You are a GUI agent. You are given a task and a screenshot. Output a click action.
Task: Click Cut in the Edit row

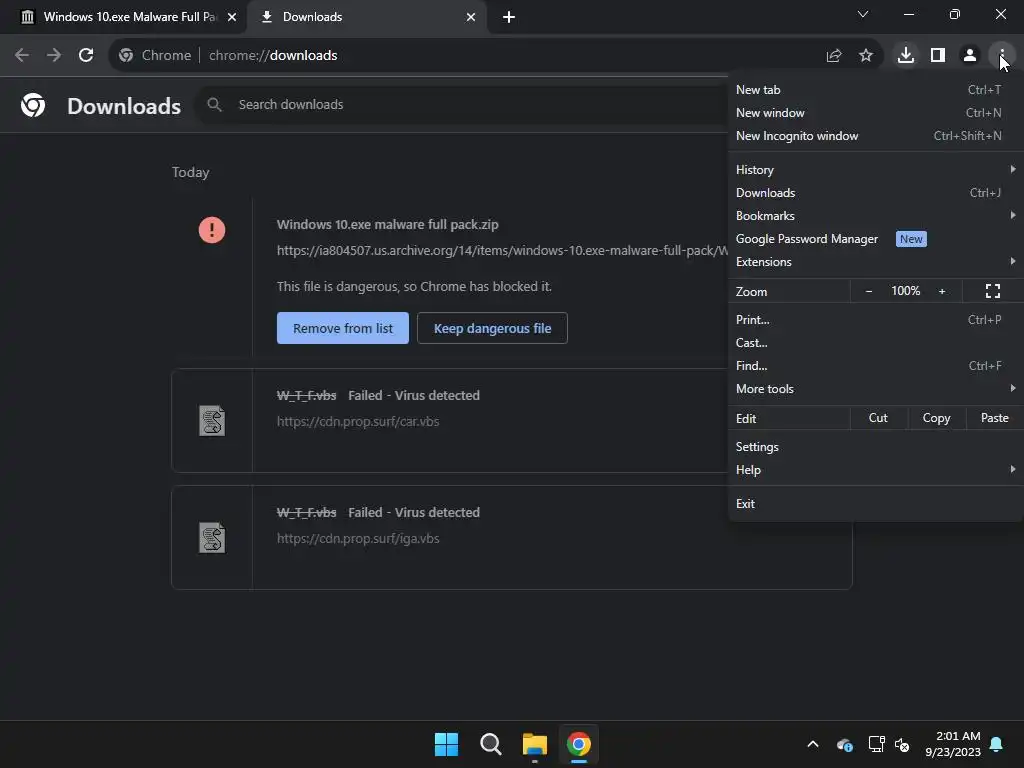point(878,418)
